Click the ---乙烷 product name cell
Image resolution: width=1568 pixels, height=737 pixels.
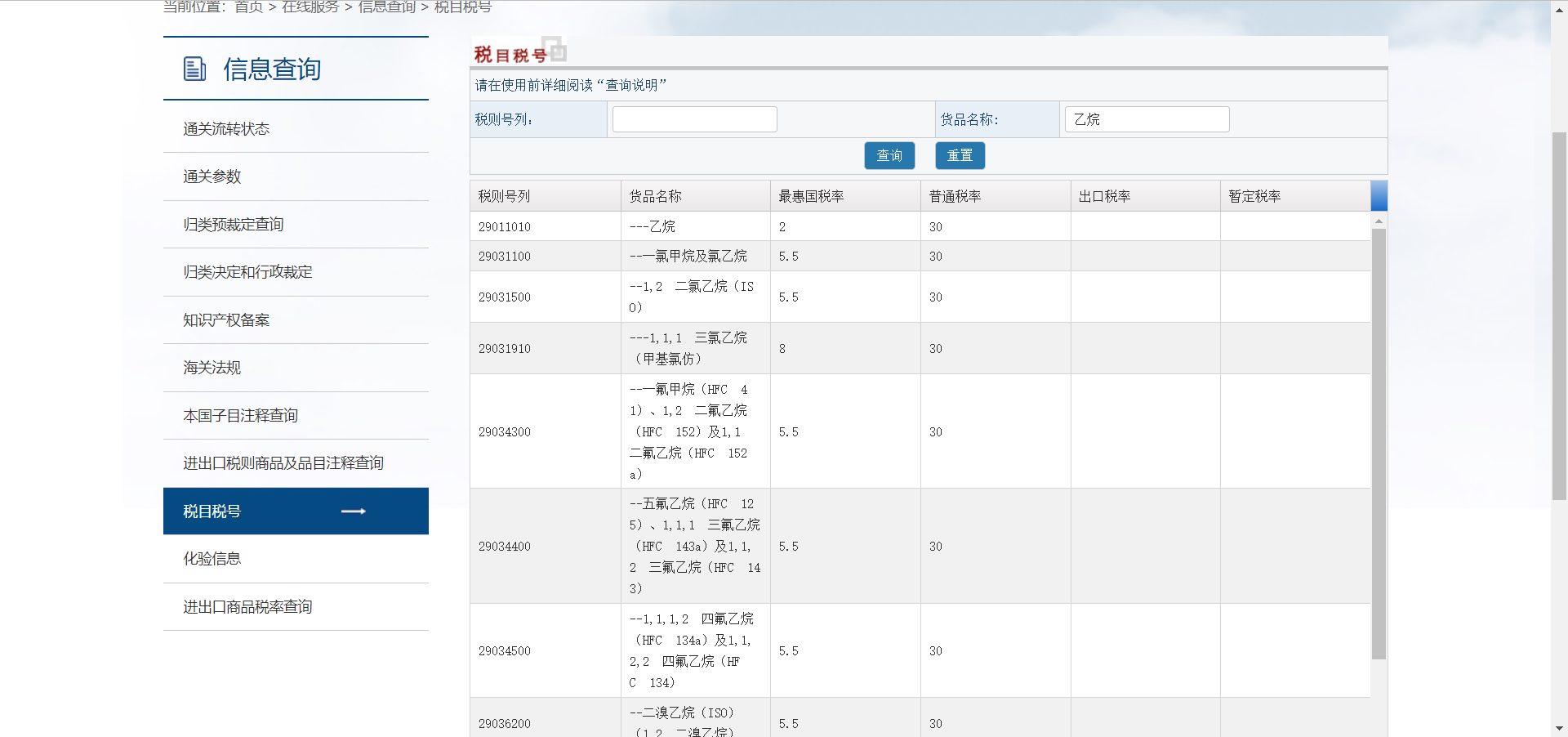tap(696, 226)
